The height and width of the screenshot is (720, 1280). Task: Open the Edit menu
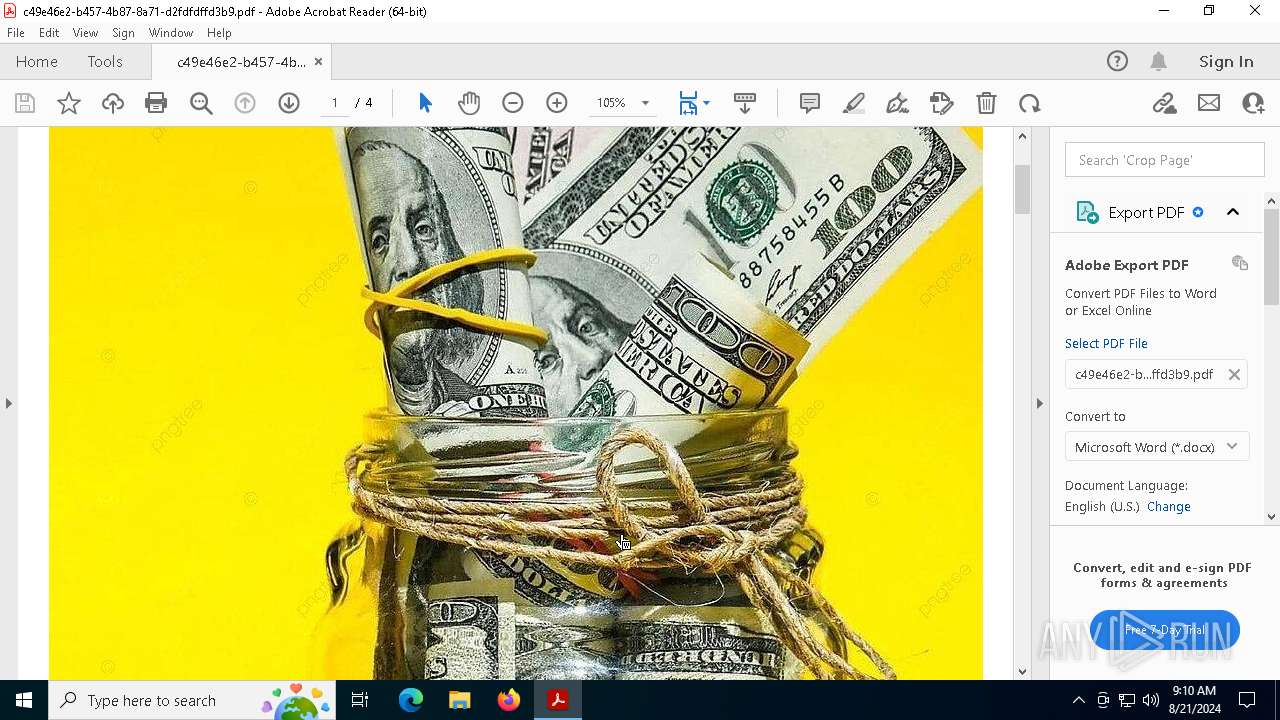pyautogui.click(x=49, y=33)
